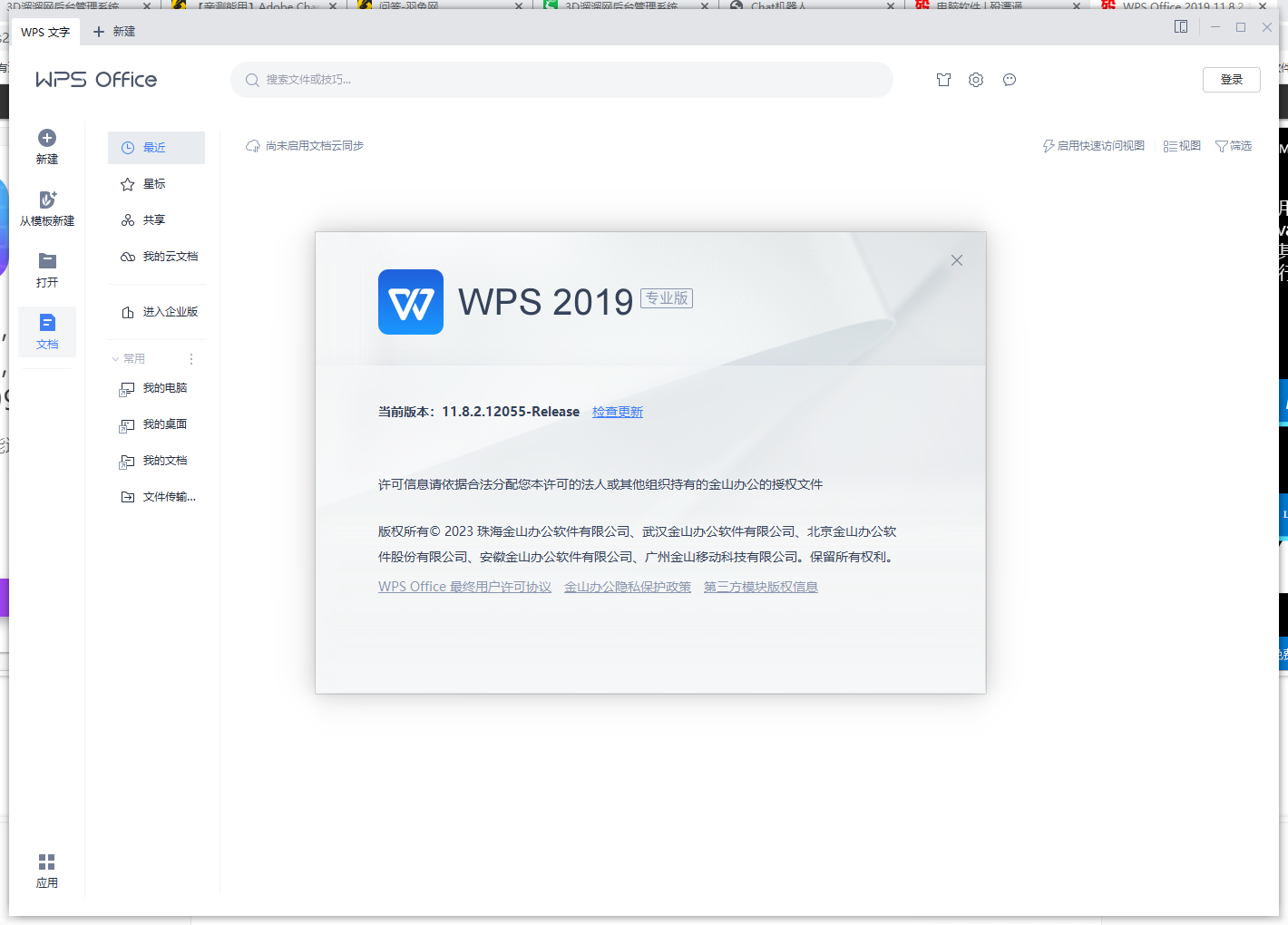Click the 新建 plus icon in left sidebar
Viewport: 1288px width, 925px height.
[47, 138]
